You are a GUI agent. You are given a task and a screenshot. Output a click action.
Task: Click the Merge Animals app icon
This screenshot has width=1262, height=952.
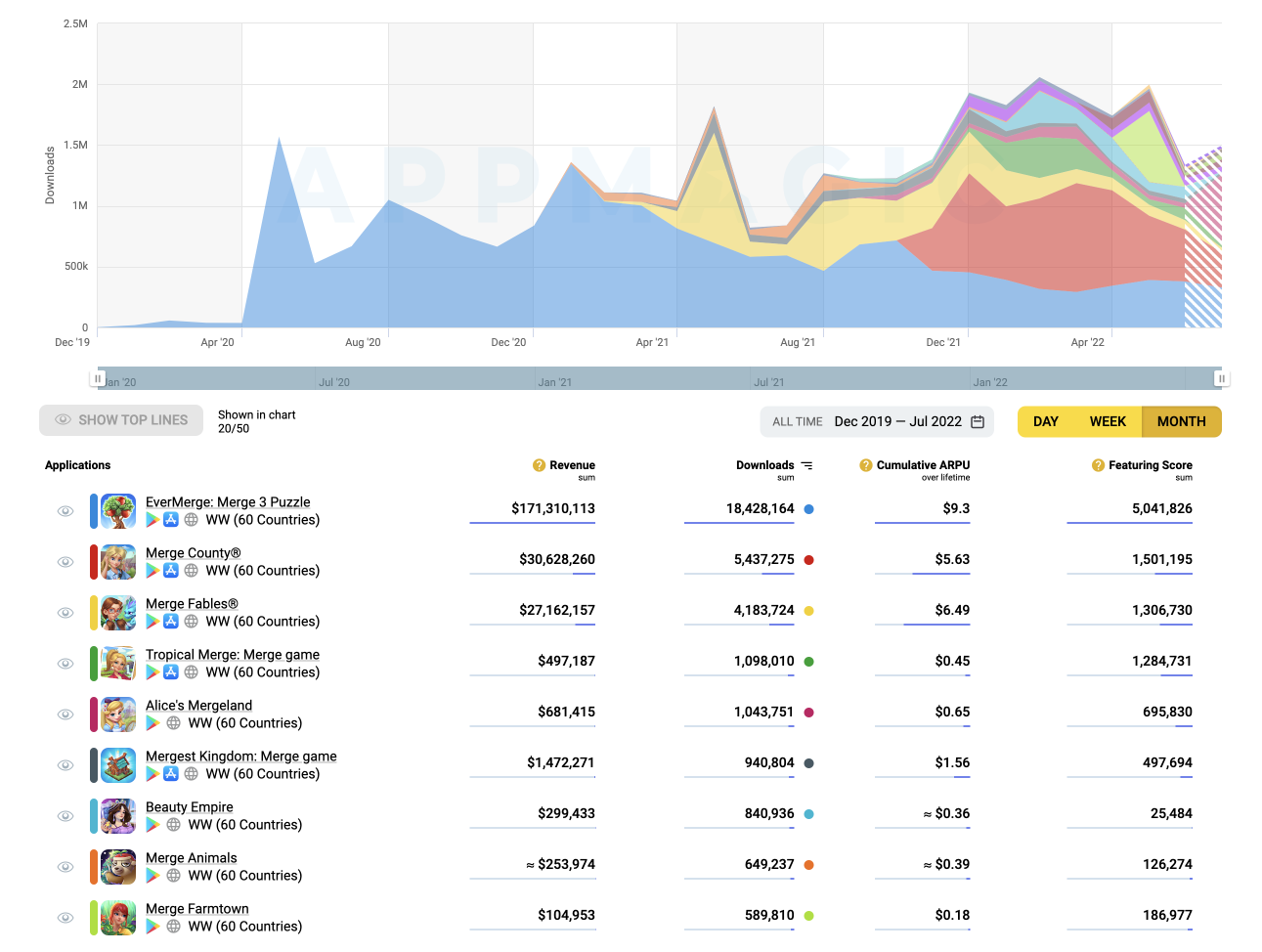coord(118,867)
